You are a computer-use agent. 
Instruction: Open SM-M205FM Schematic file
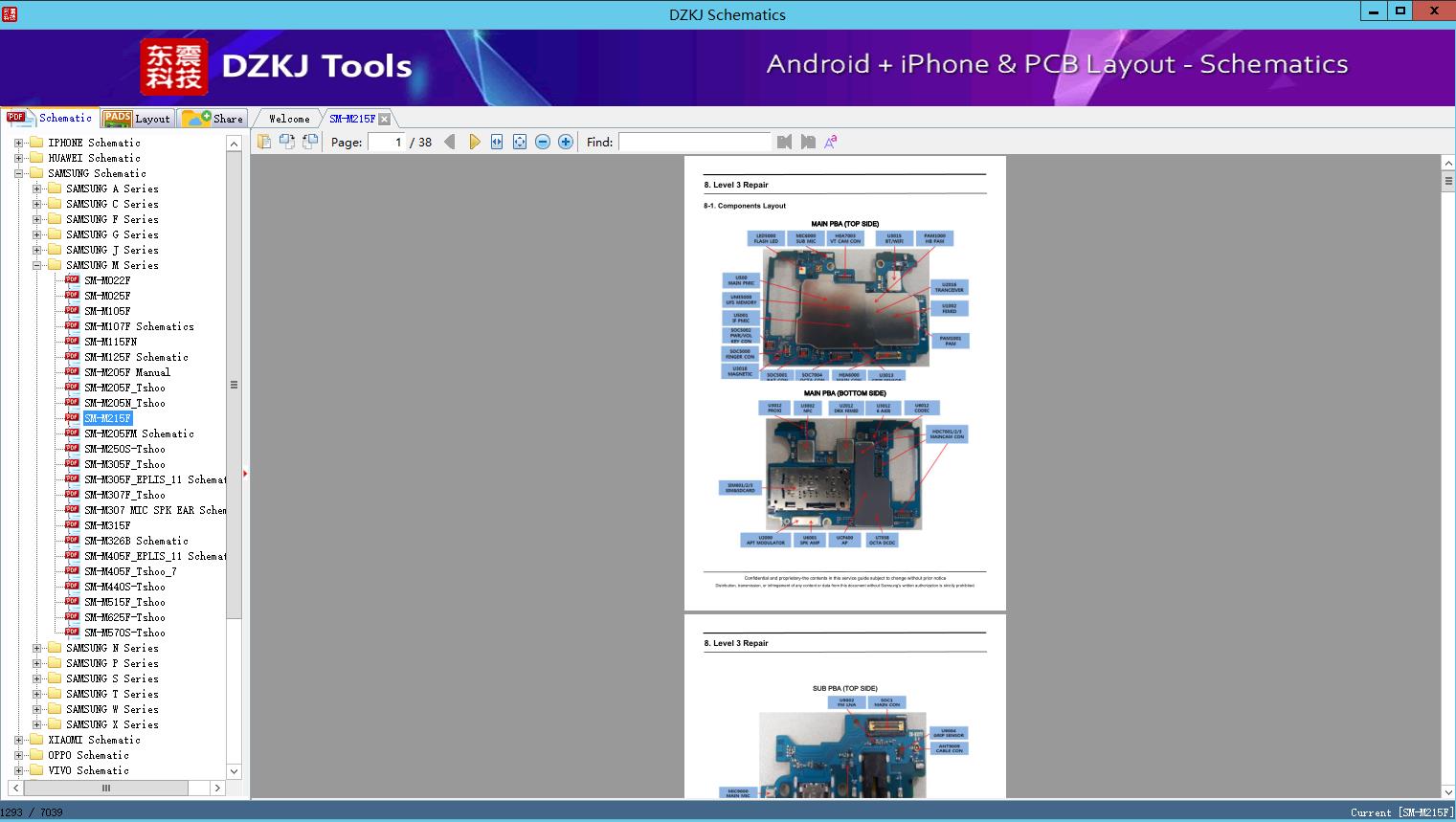139,433
